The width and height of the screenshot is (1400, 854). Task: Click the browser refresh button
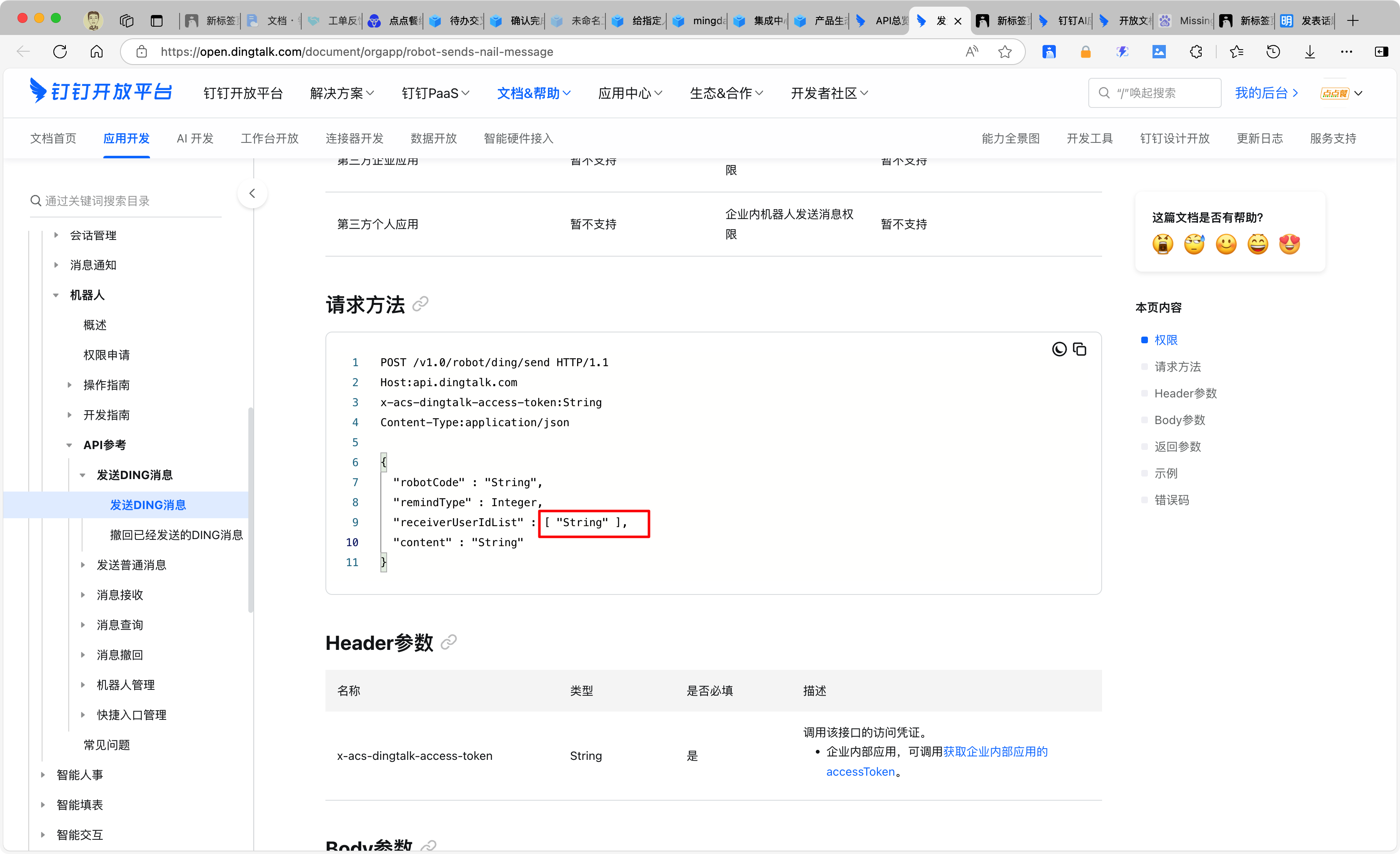60,52
